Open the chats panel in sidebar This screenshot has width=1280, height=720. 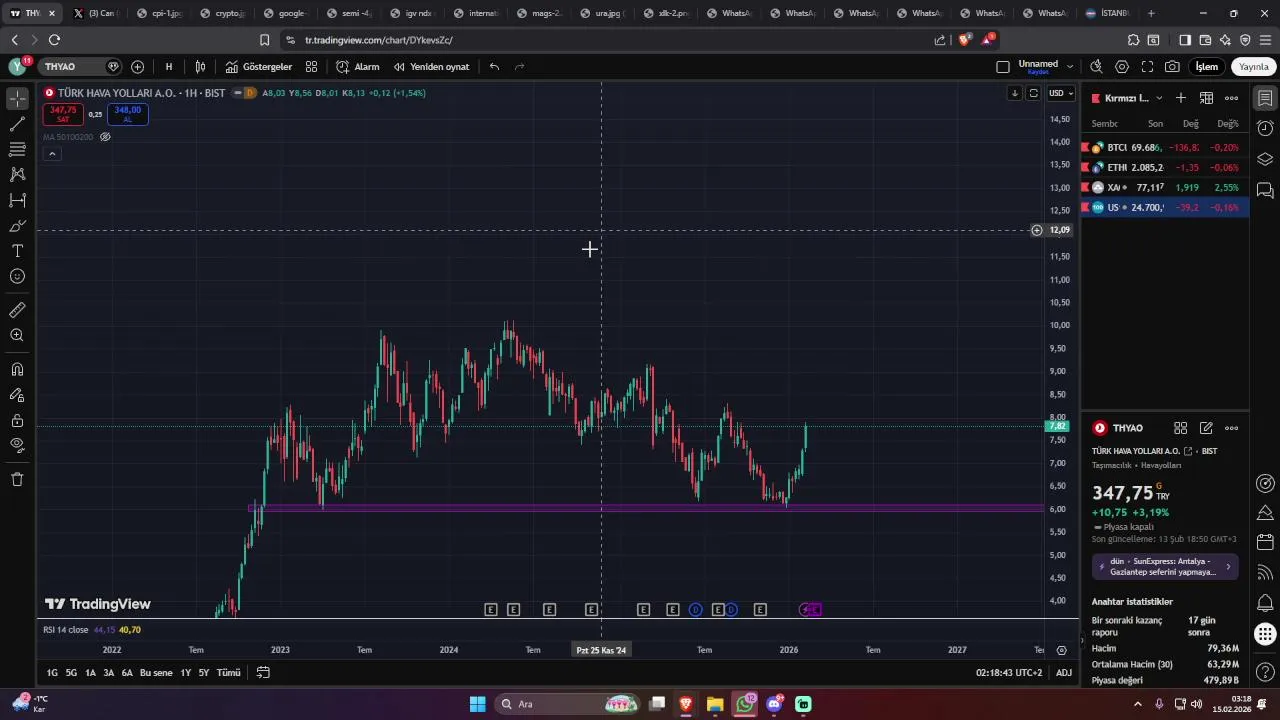(x=1265, y=190)
